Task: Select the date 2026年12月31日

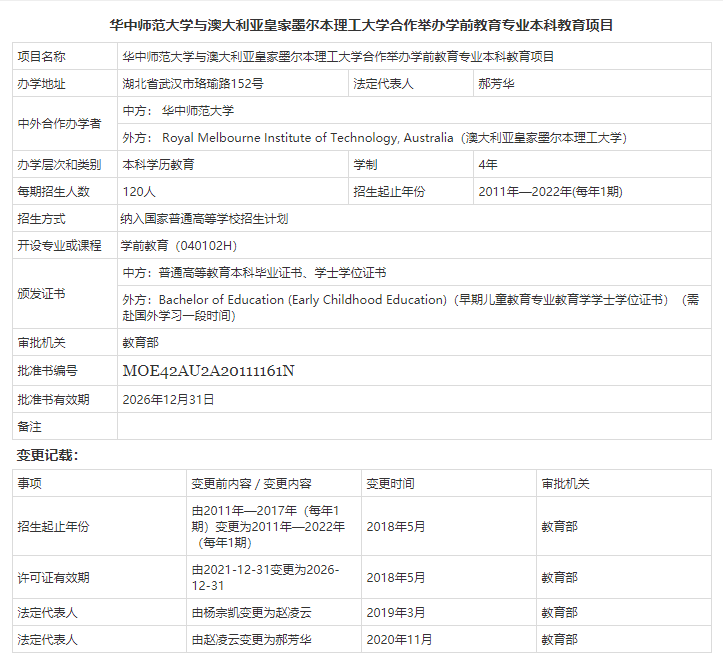Action: (x=168, y=399)
